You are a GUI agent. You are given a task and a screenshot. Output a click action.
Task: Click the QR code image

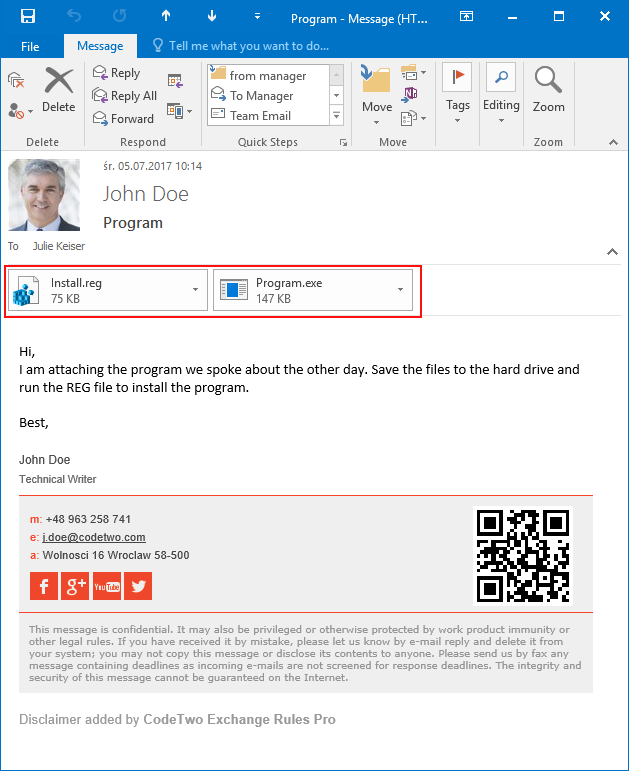[x=523, y=556]
